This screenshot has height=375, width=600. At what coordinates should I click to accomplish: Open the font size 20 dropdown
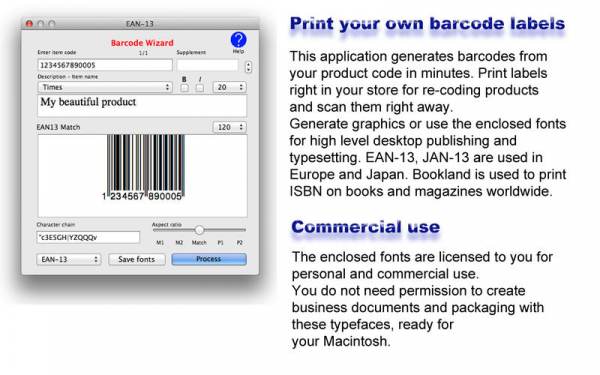click(x=230, y=87)
